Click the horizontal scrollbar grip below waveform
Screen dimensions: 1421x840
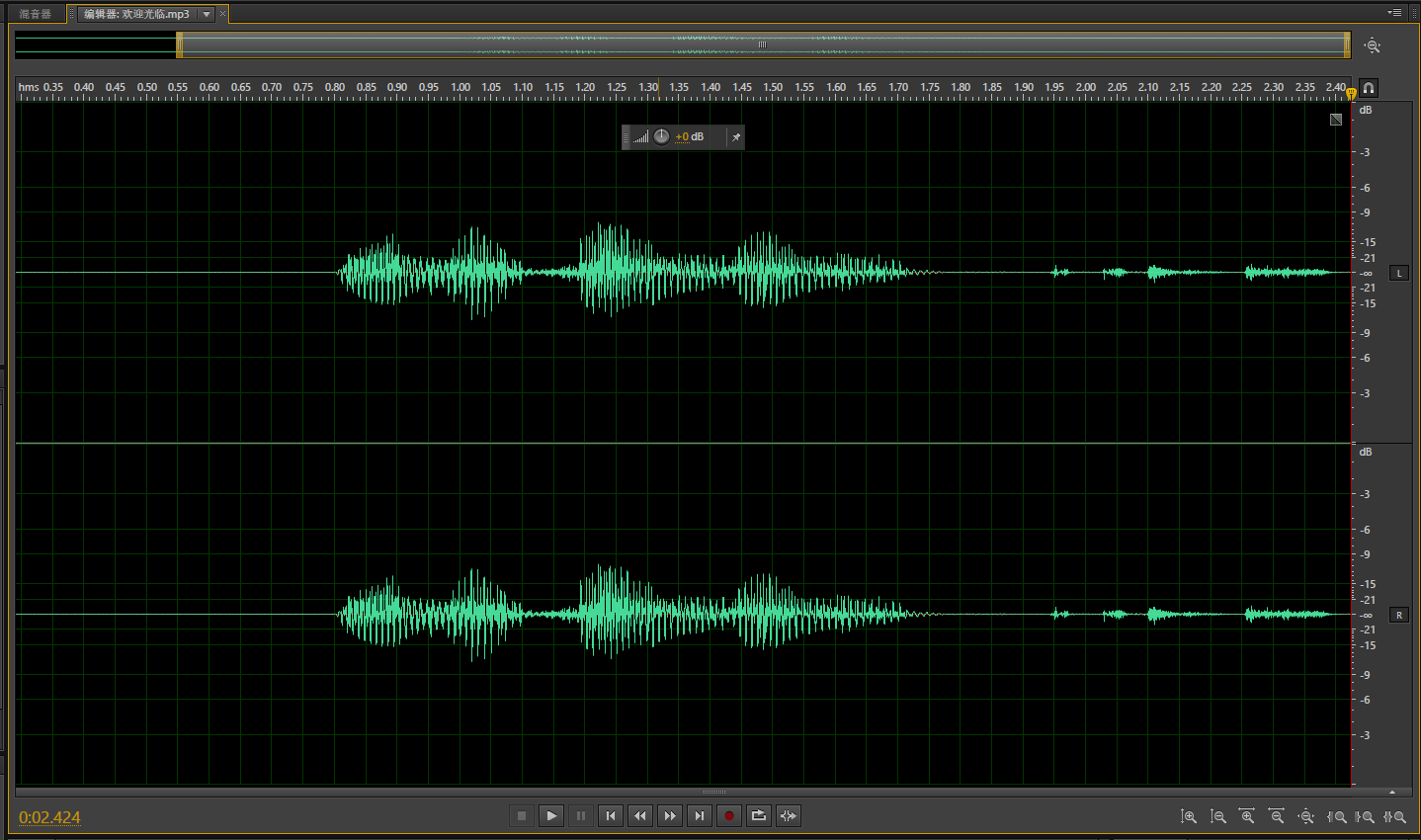click(714, 792)
